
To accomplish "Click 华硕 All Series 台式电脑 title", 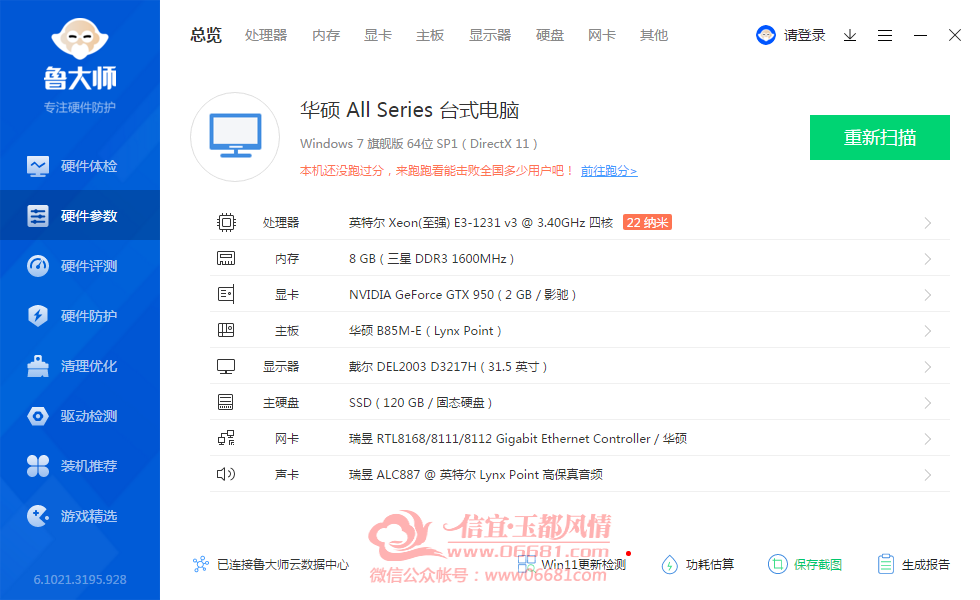I will click(409, 110).
